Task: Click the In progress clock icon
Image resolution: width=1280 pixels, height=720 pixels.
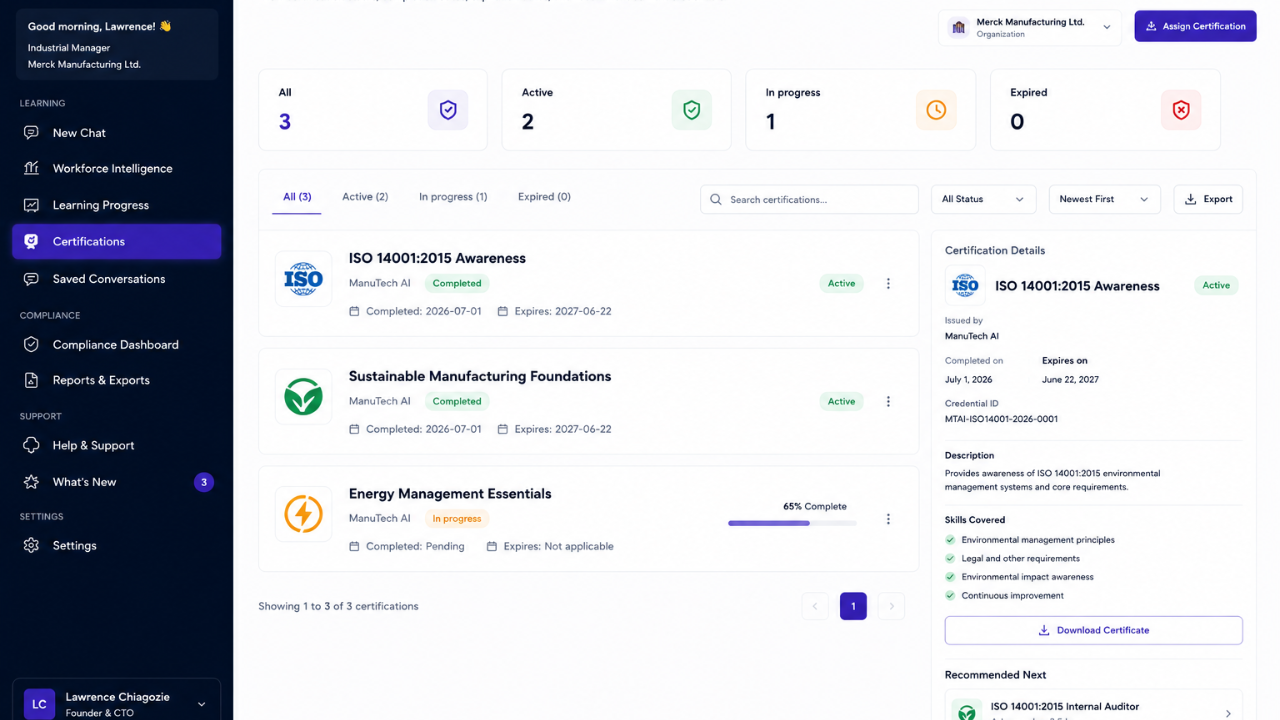Action: click(x=936, y=110)
